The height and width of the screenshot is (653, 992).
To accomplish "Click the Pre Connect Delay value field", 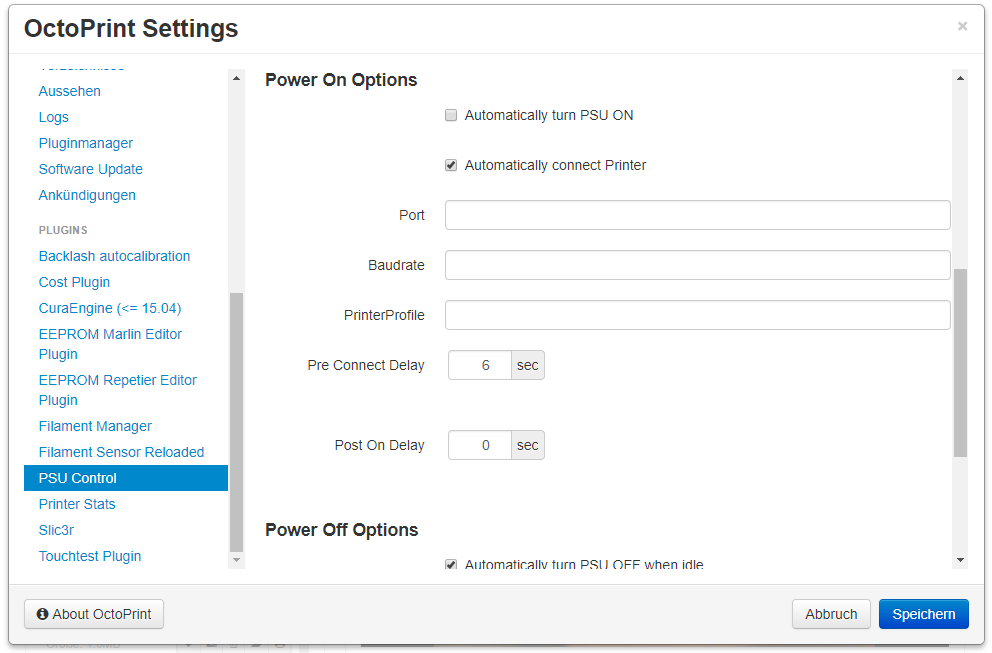I will point(480,365).
